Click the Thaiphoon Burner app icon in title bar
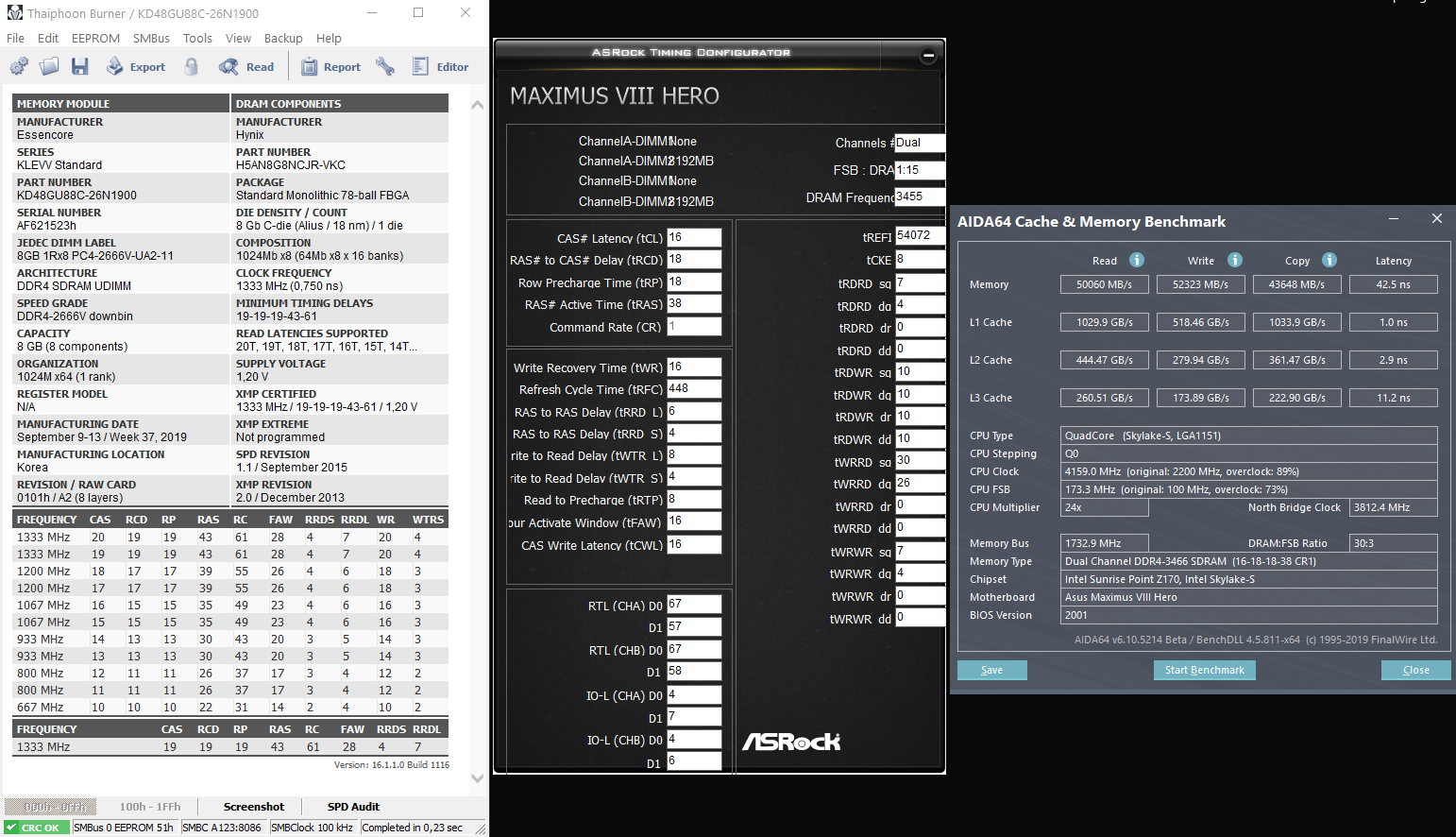Screen dimensions: 1456x837 (x=14, y=13)
